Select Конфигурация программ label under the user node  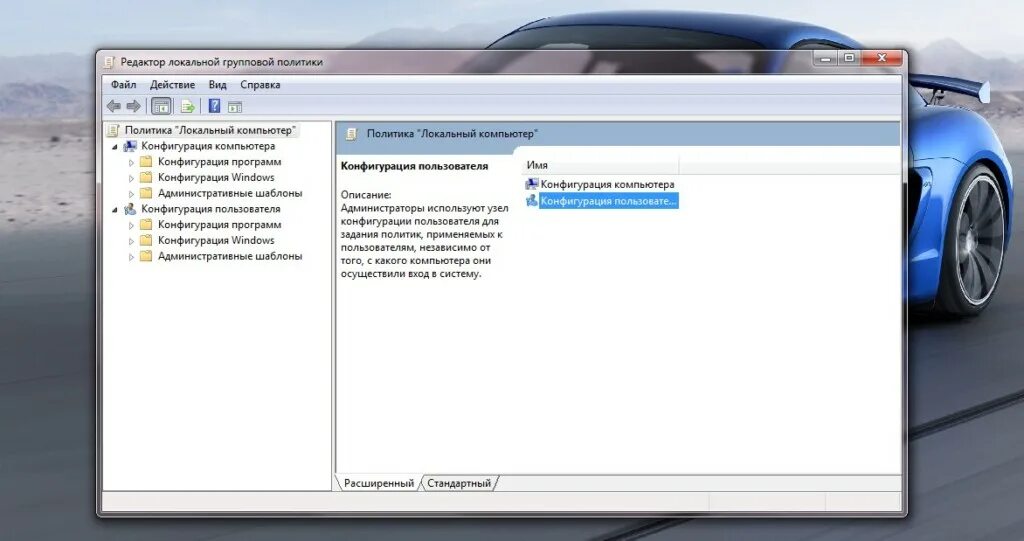(x=219, y=224)
